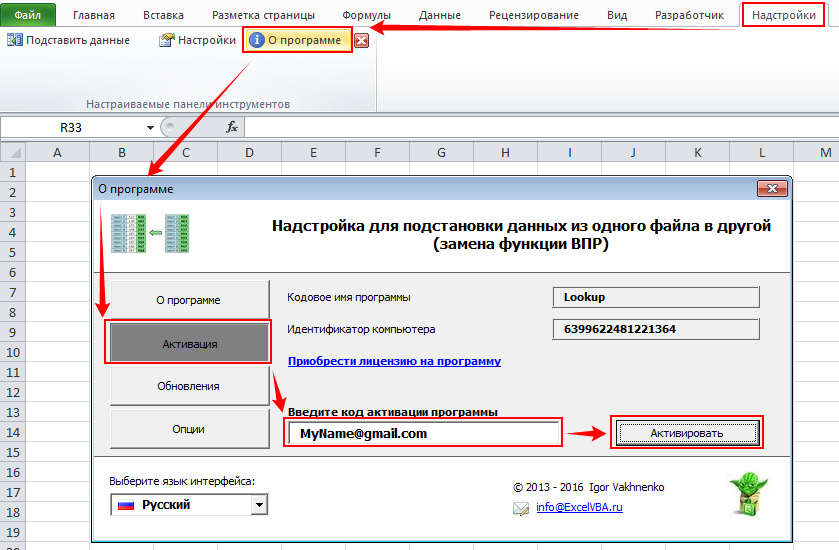Open the 'Файл' tab
Screen dimensions: 839x550
point(28,15)
